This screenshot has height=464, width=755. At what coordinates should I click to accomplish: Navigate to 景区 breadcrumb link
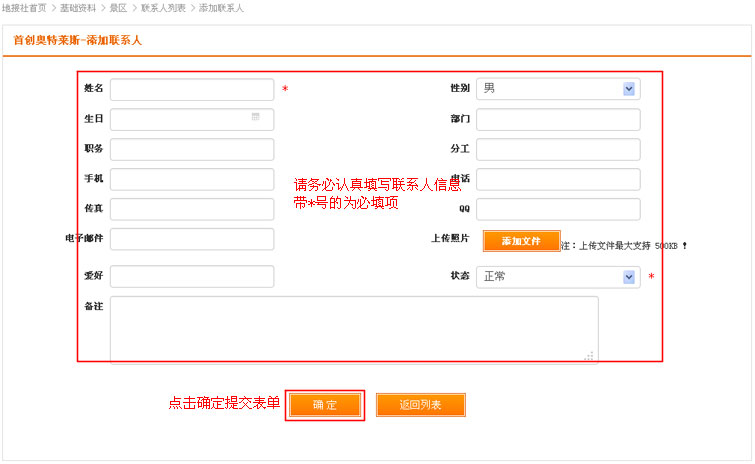118,7
